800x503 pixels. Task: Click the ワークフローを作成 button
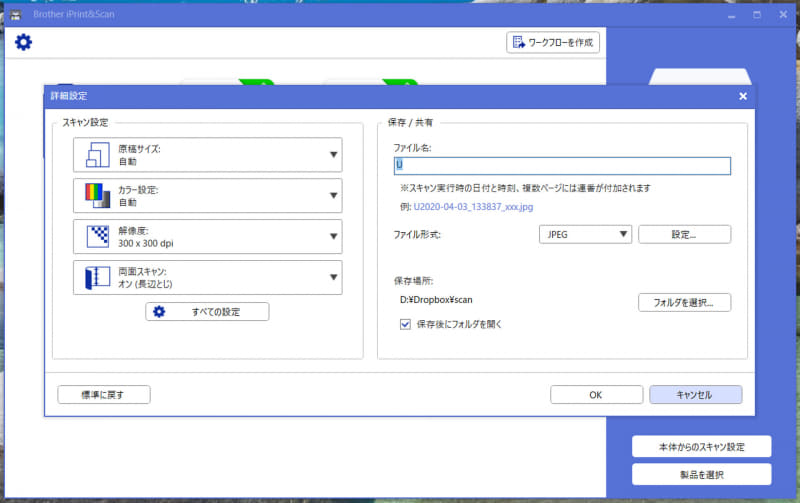tap(553, 42)
